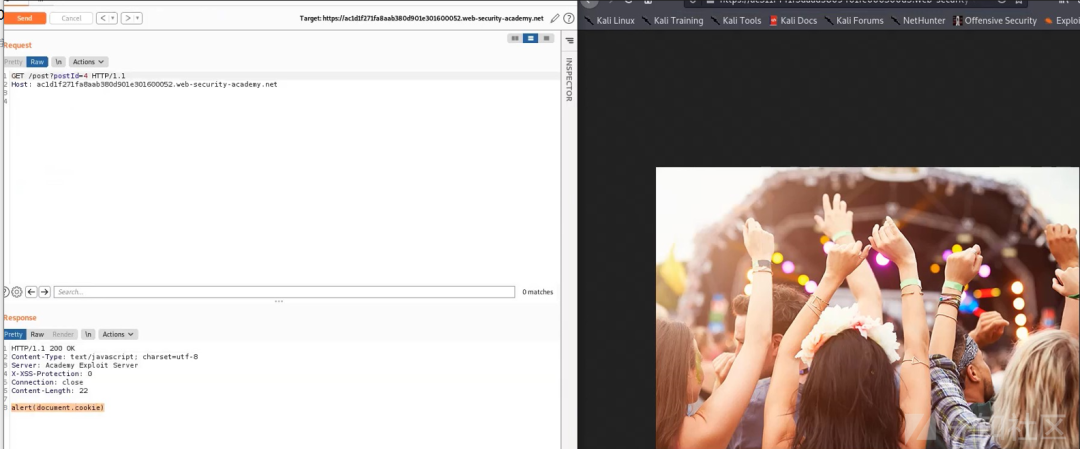Select Pretty tab in Response panel
The height and width of the screenshot is (449, 1080).
point(14,335)
